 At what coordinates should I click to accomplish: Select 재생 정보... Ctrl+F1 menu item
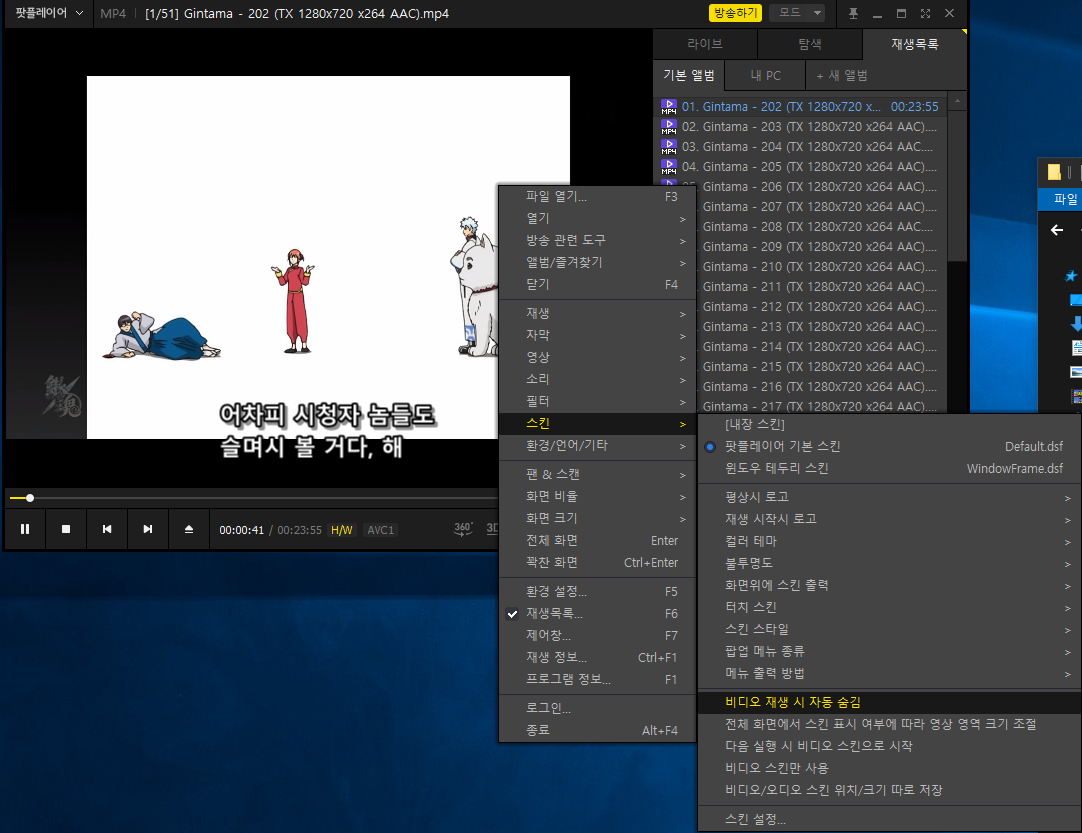coord(597,658)
